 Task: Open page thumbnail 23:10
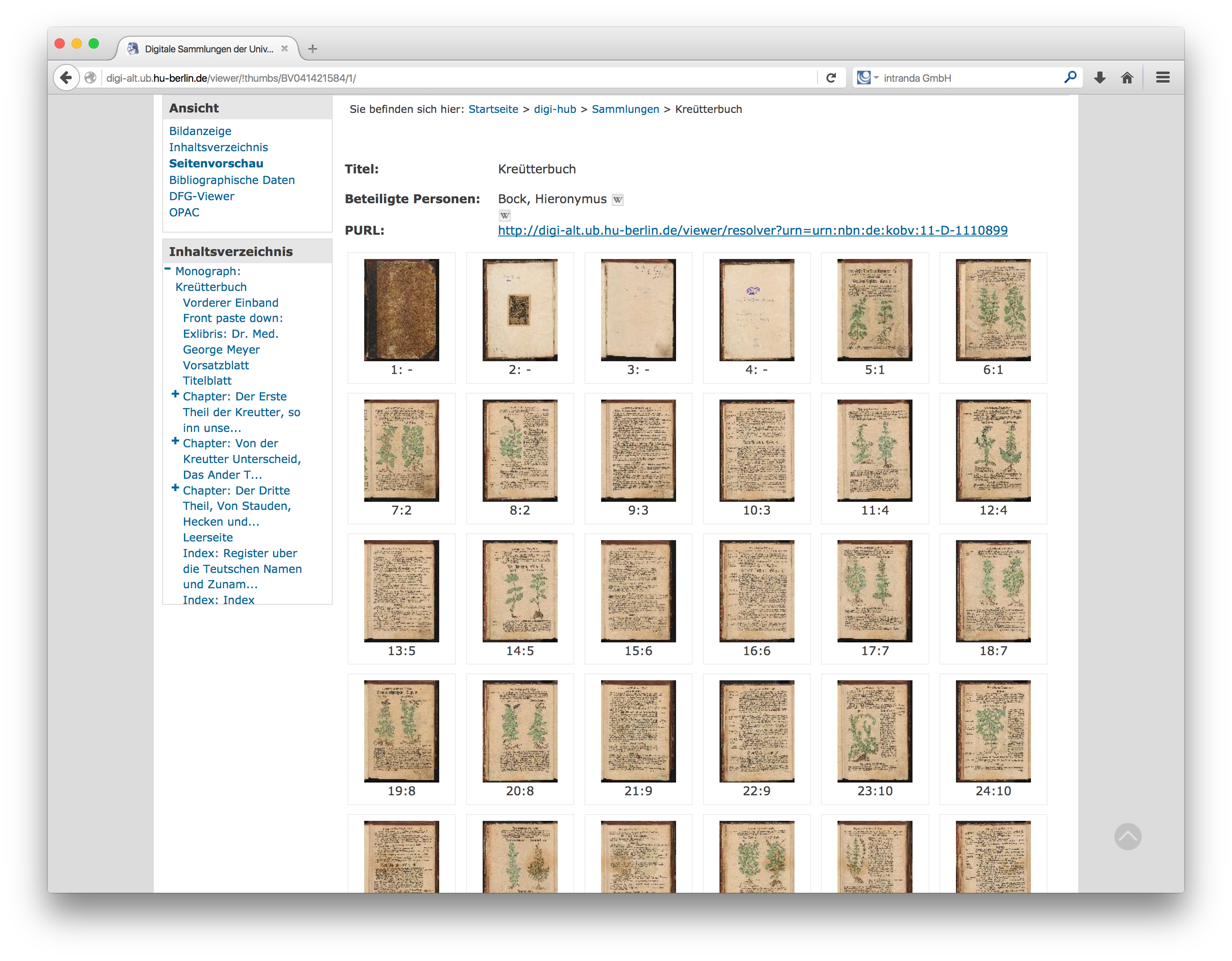[x=874, y=731]
